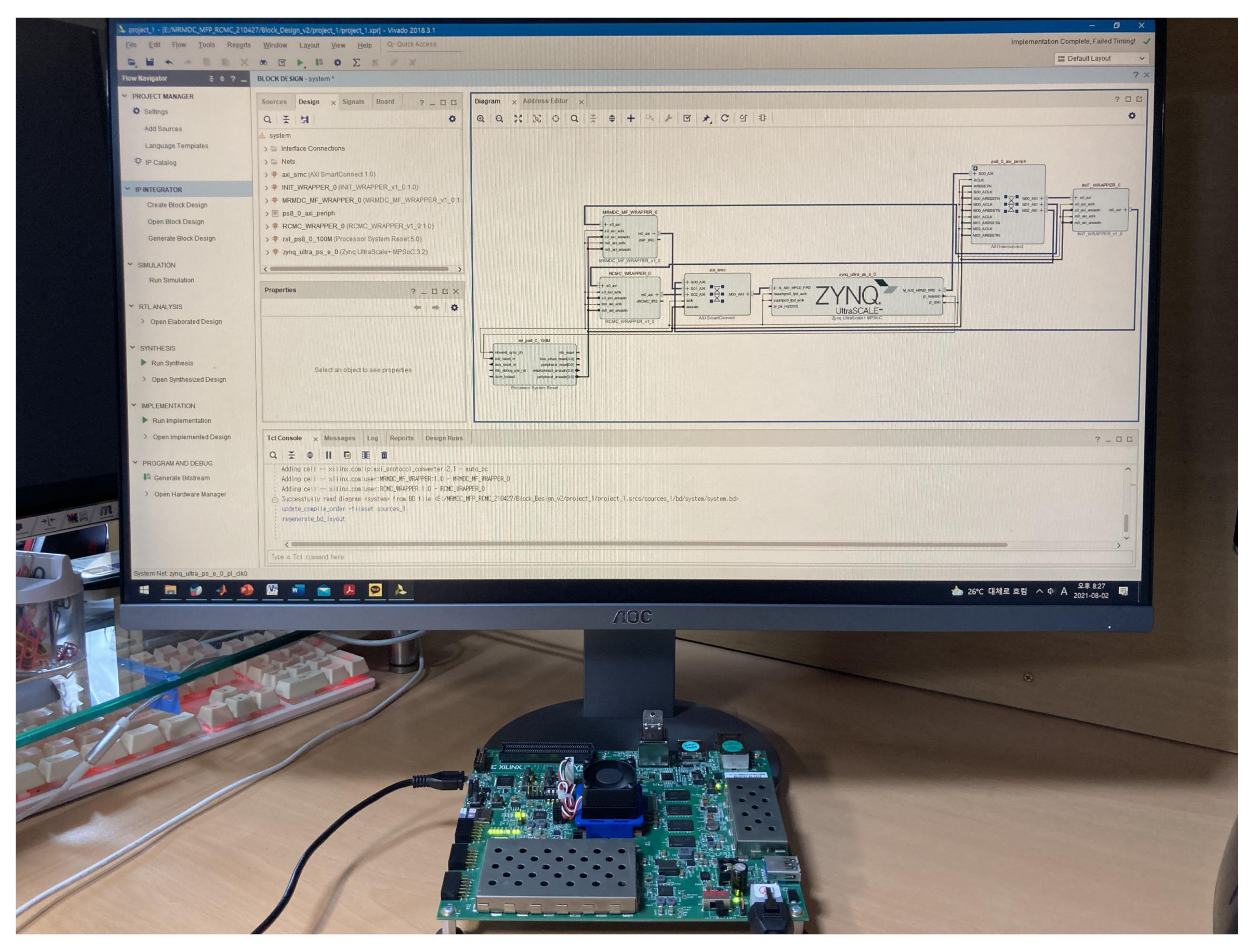This screenshot has width=1256, height=952.
Task: Click the wrench Customize Block icon
Action: [668, 118]
